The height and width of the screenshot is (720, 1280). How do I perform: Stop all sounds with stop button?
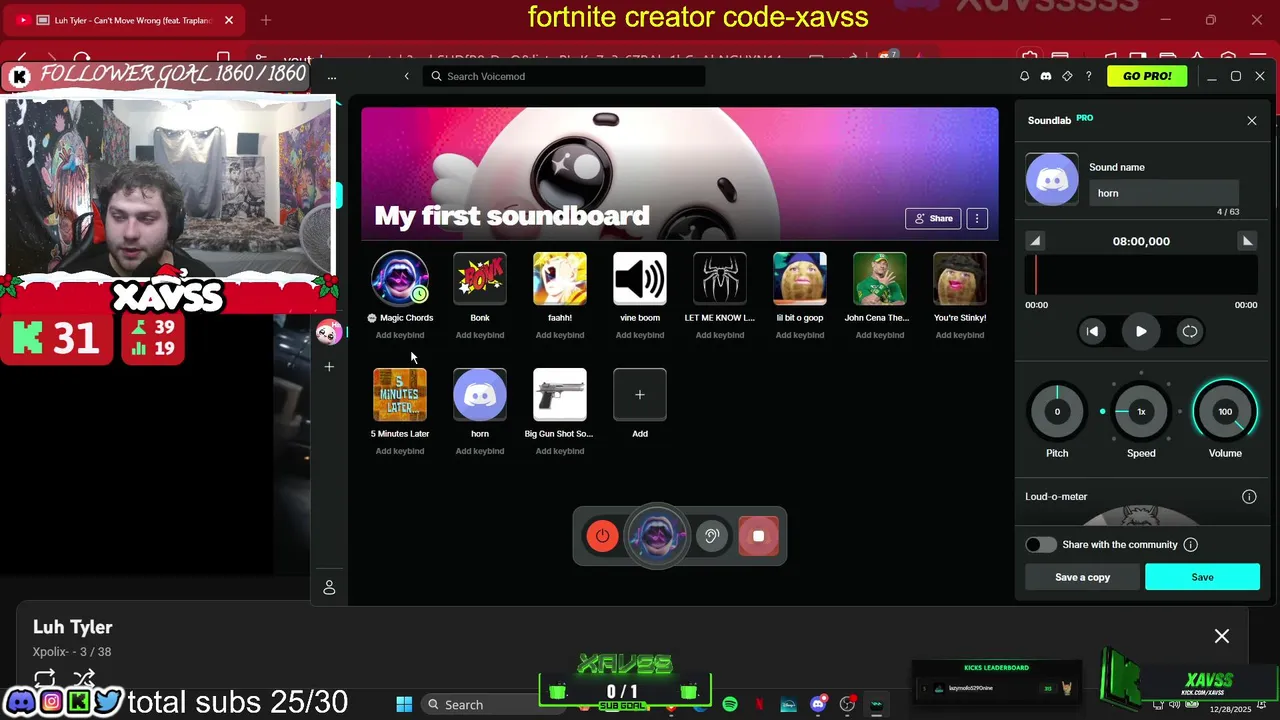coord(758,536)
